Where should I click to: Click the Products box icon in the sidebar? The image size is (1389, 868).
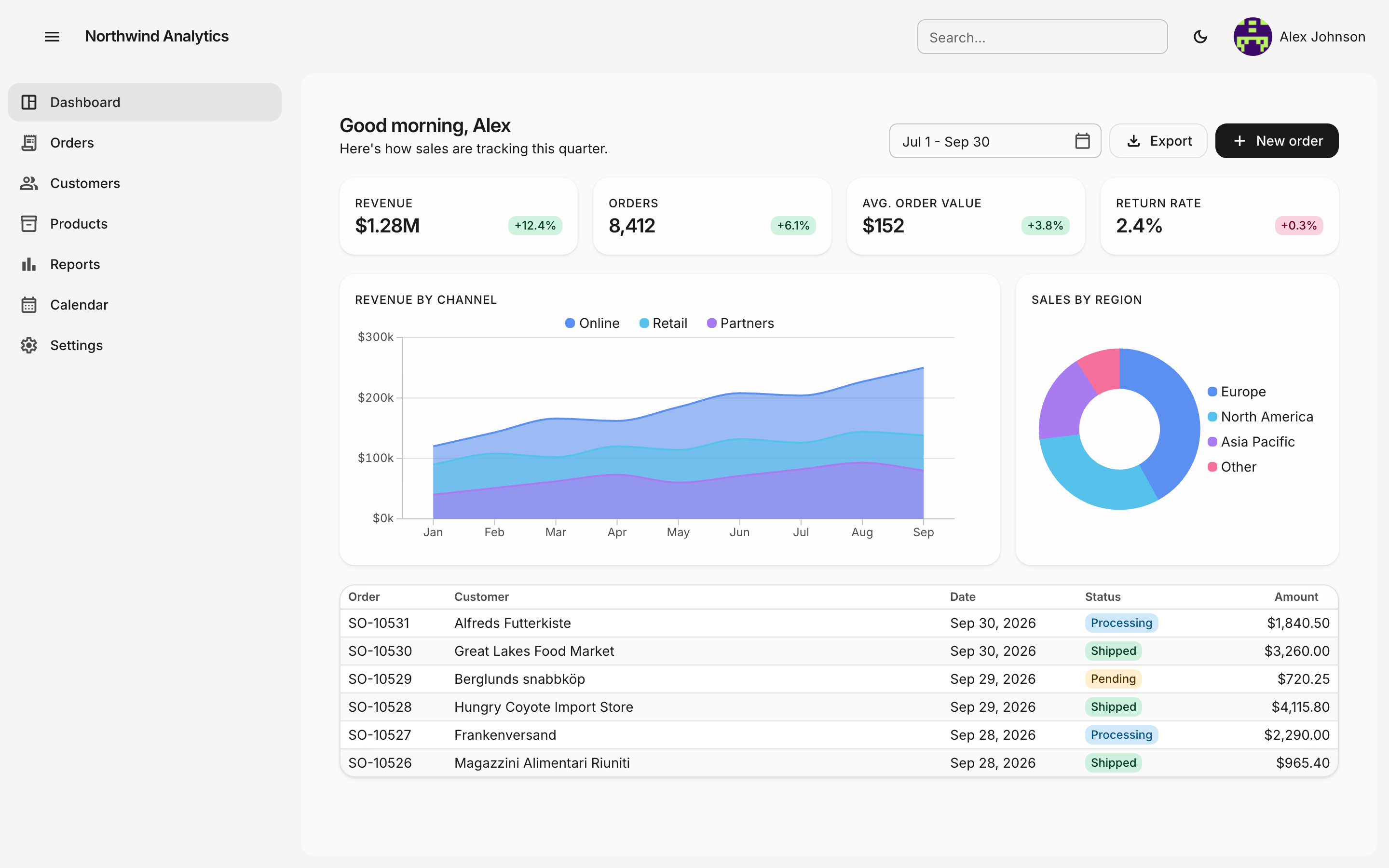(x=29, y=224)
